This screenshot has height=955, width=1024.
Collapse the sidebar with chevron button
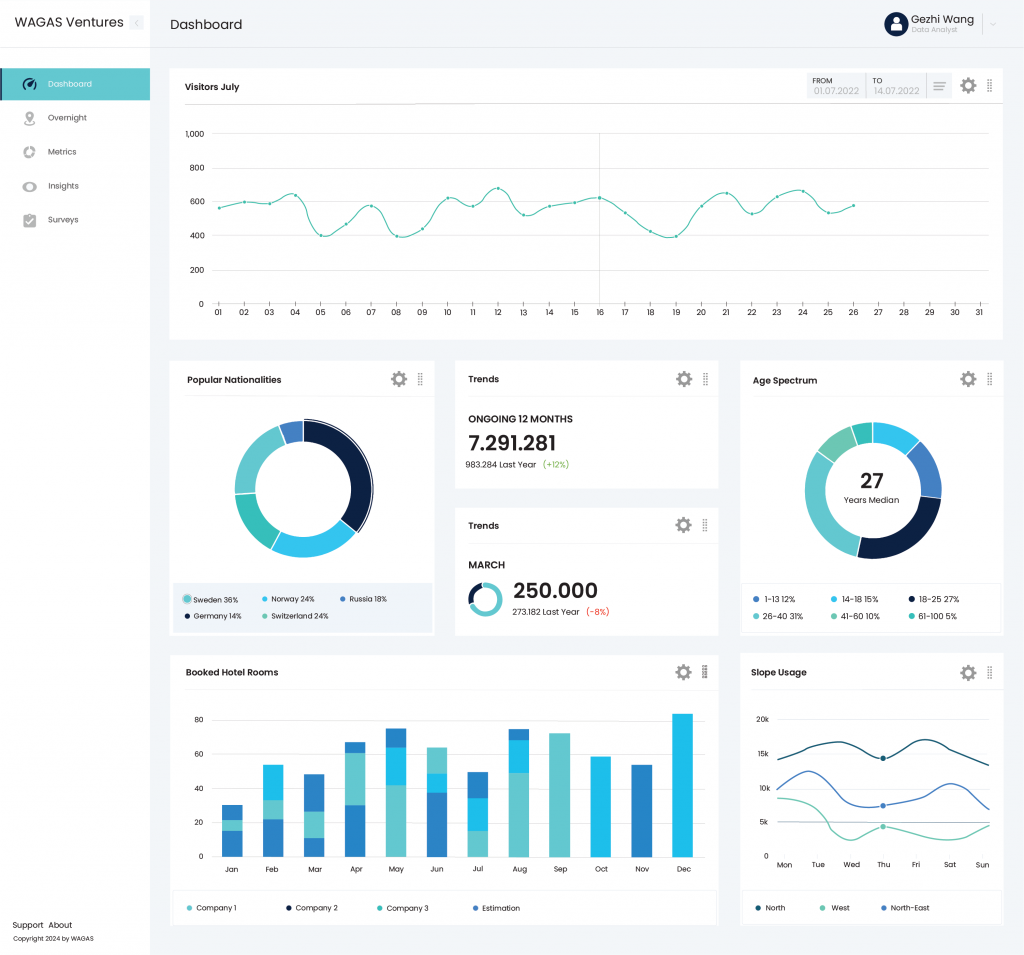coord(137,23)
